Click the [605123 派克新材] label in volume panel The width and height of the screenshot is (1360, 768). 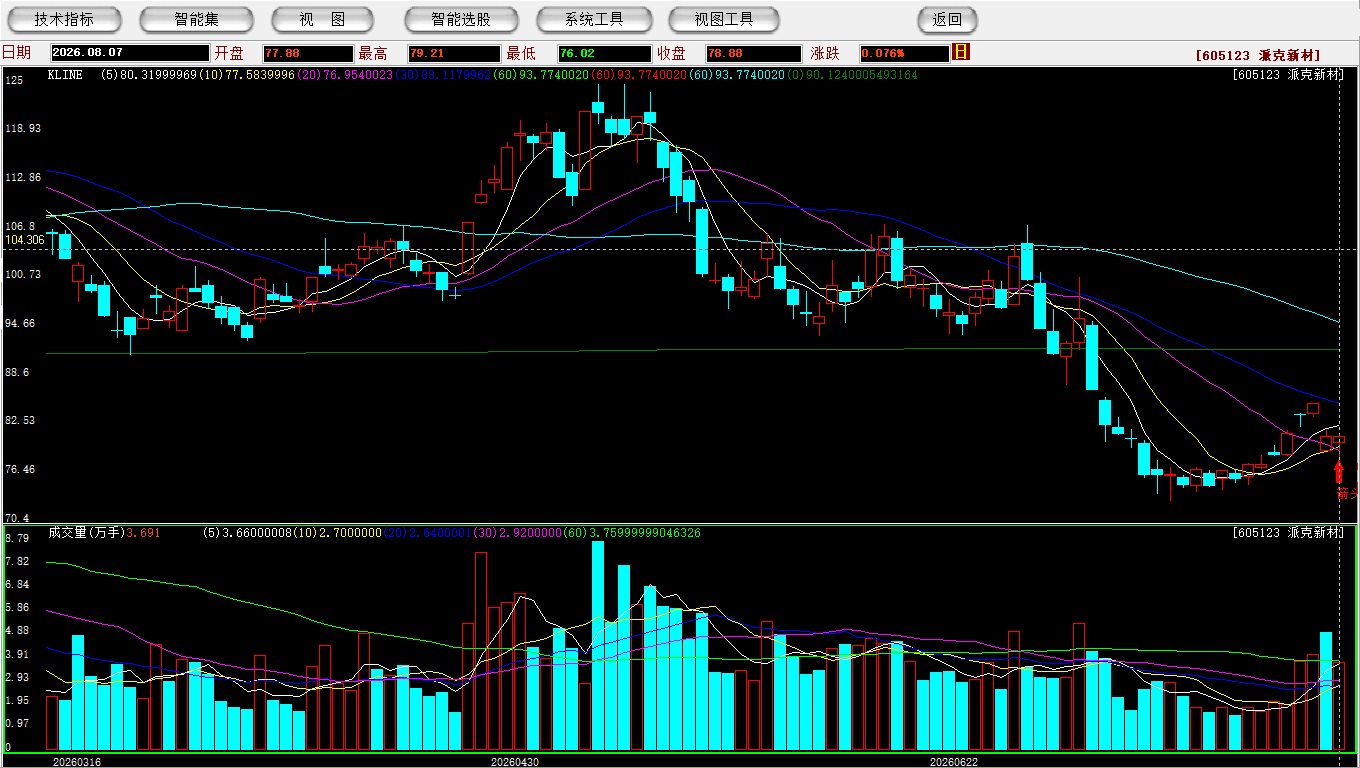pos(1288,533)
